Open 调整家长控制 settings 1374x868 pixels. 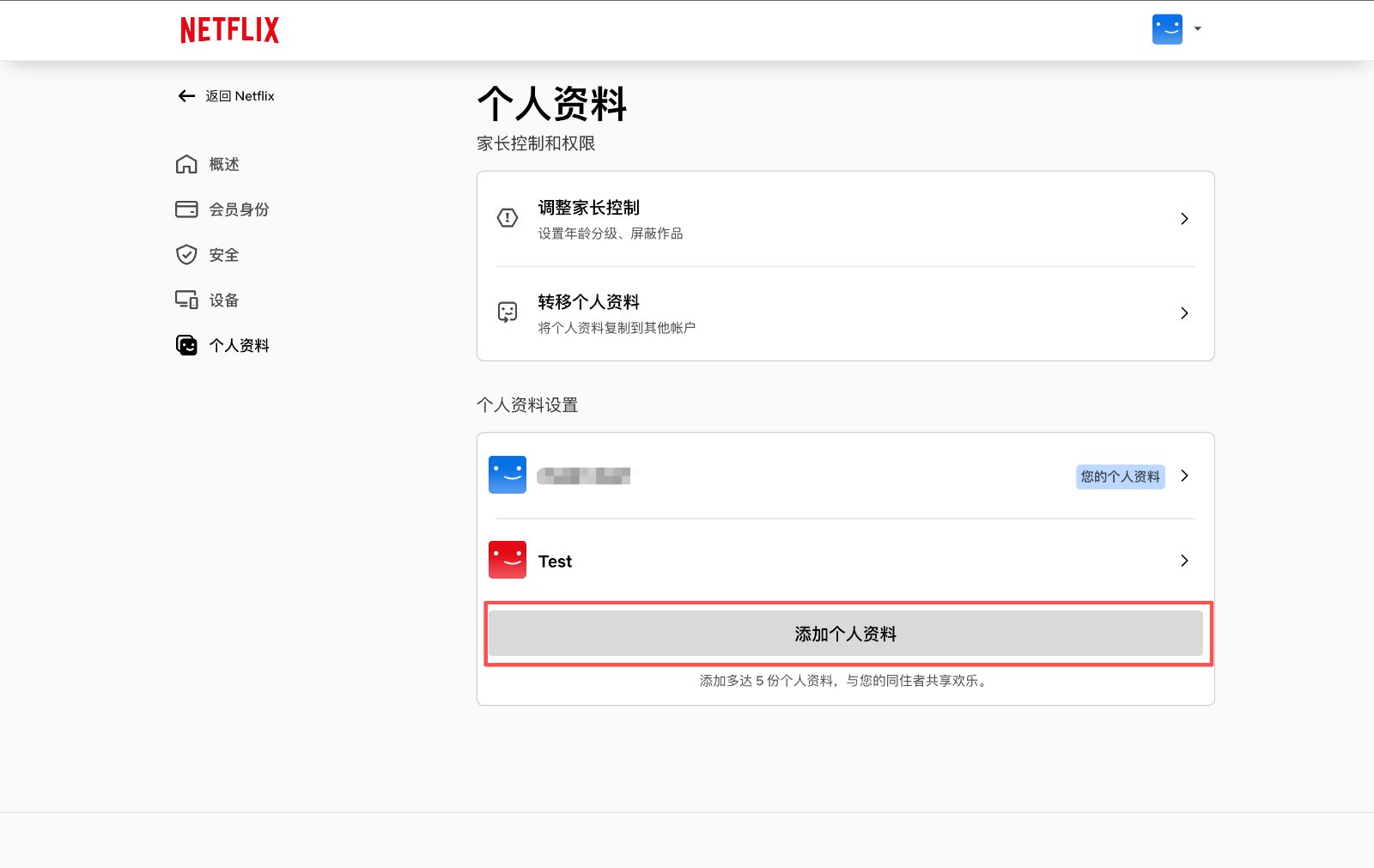coord(845,219)
